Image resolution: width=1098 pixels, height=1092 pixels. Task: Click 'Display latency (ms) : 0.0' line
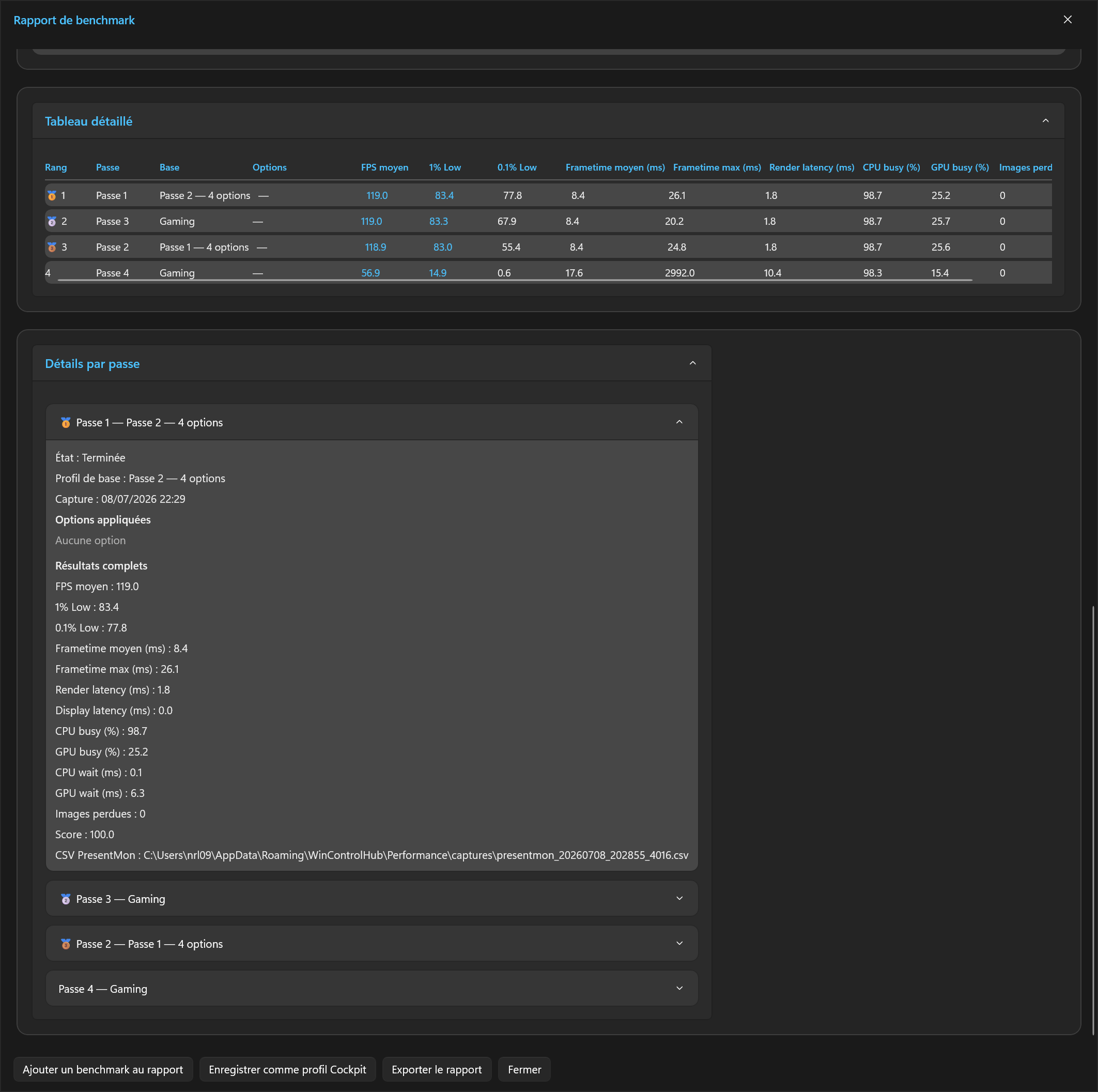[114, 711]
